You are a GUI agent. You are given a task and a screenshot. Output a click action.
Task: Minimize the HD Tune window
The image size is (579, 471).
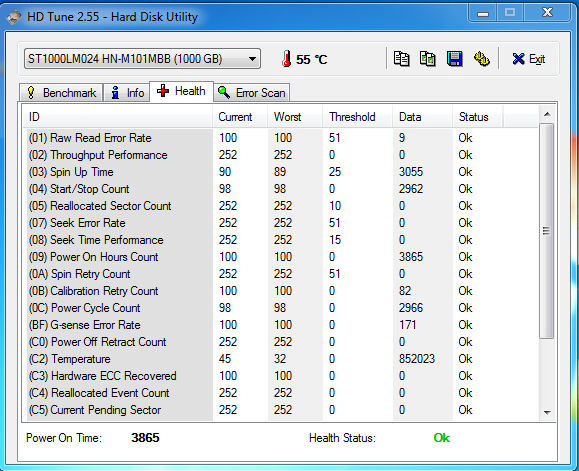pyautogui.click(x=483, y=14)
